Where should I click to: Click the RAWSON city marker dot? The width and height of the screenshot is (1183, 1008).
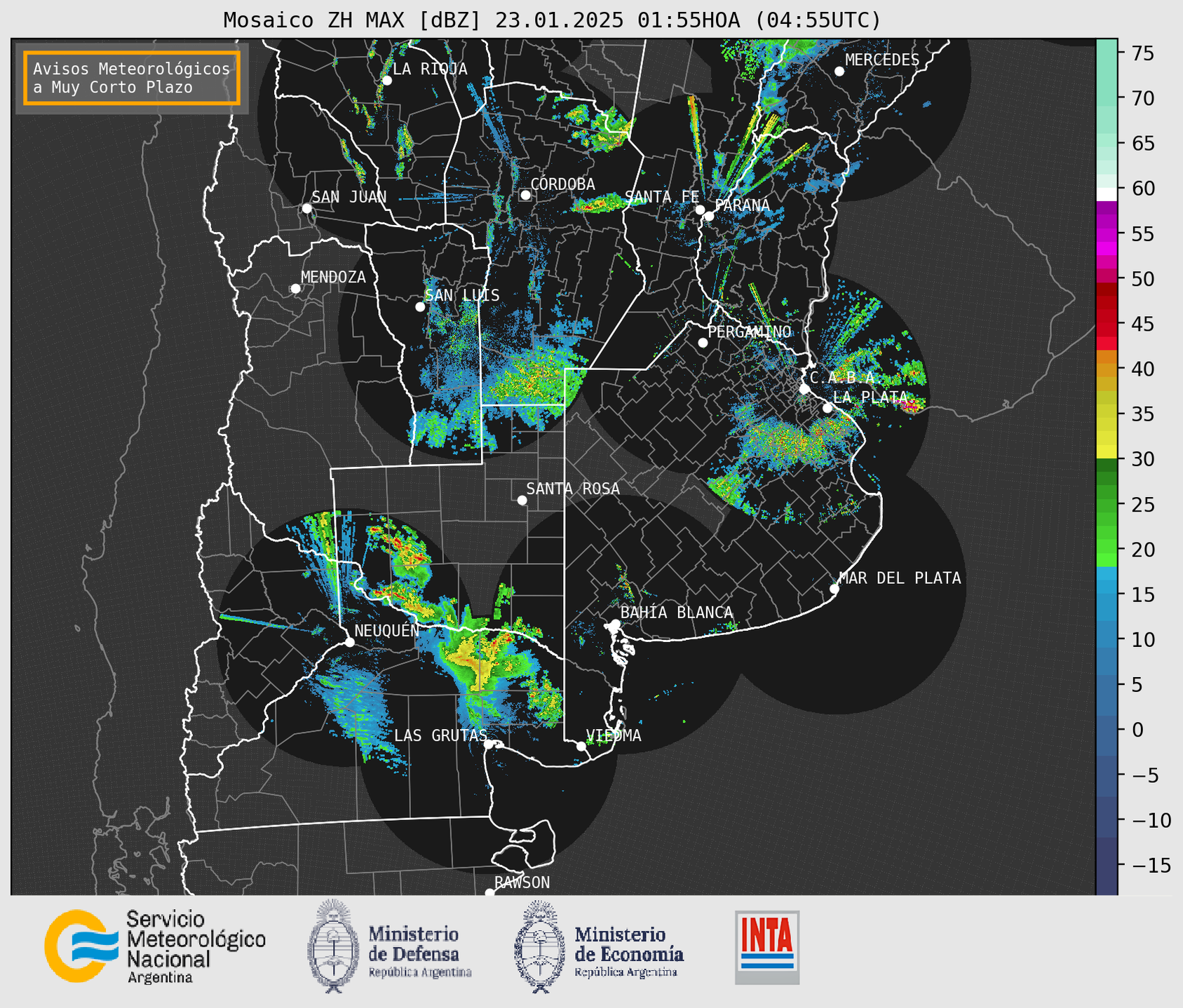coord(489,893)
